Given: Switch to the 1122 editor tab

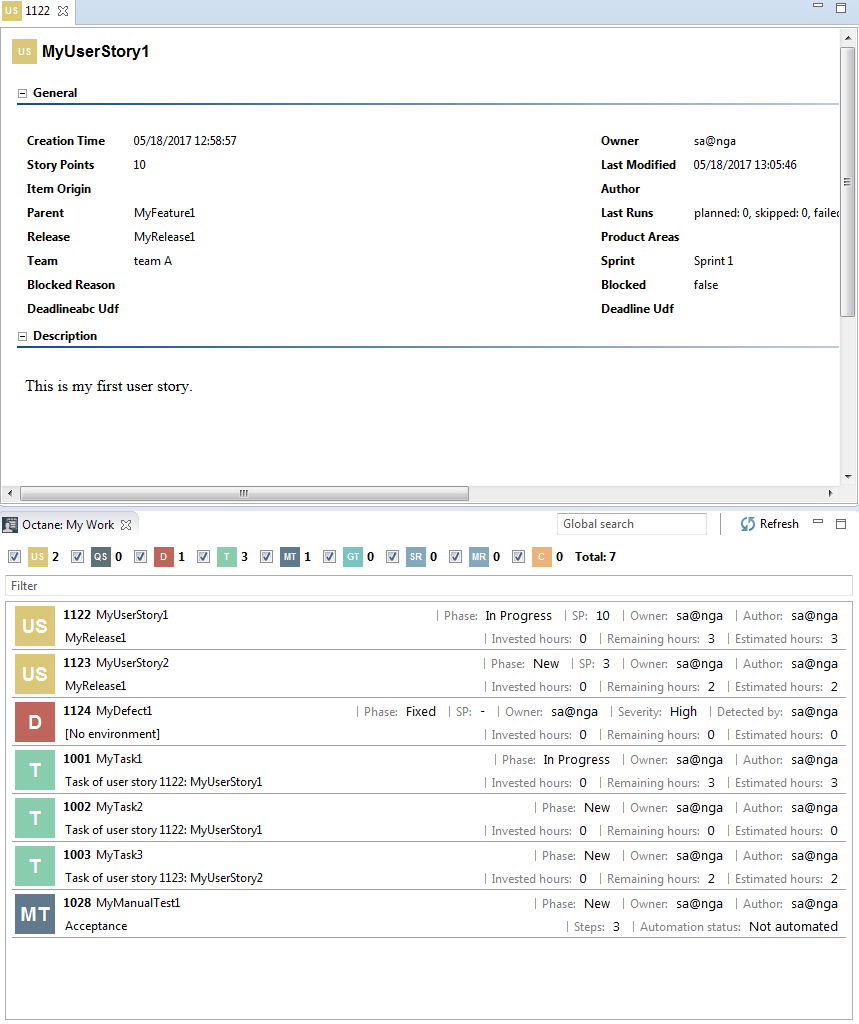Looking at the screenshot, I should pos(36,11).
